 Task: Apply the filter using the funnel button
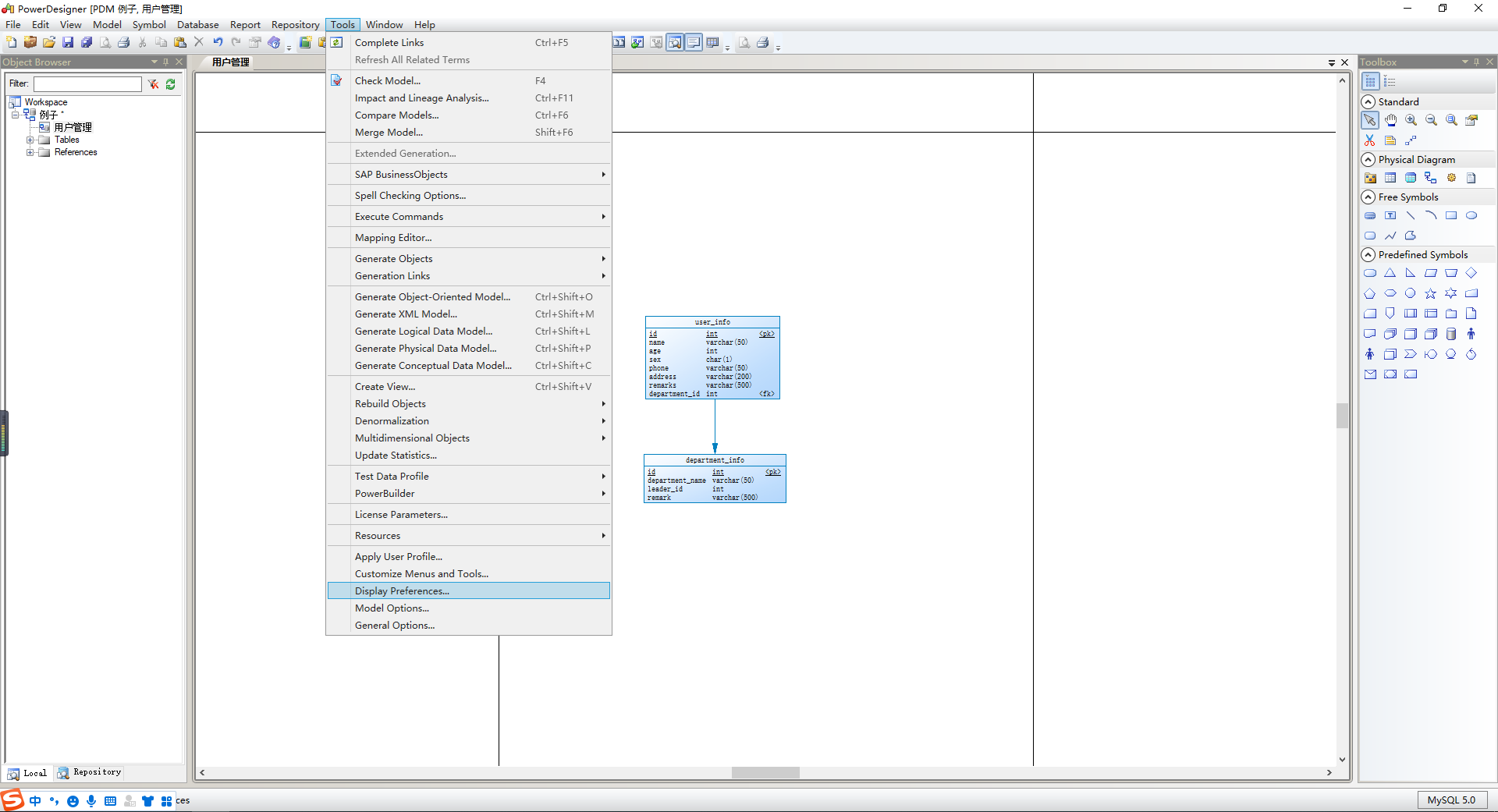click(x=153, y=84)
